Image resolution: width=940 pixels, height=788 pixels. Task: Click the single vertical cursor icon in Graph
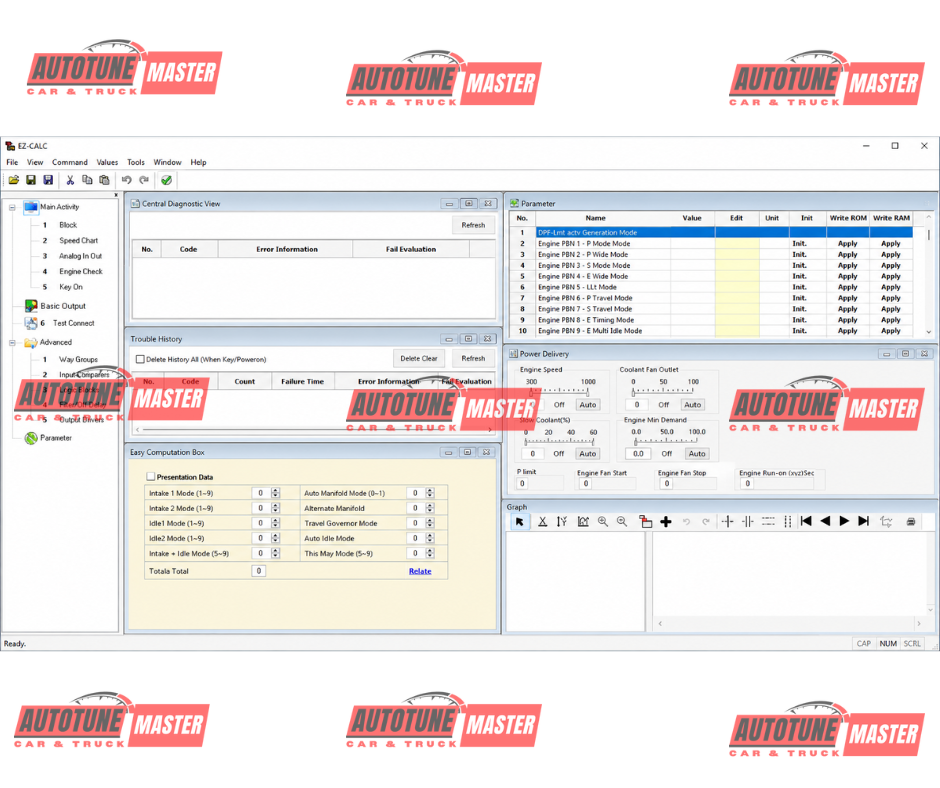pos(727,522)
